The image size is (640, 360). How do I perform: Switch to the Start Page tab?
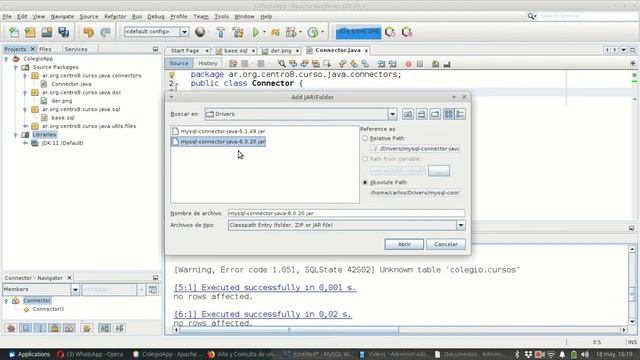[185, 51]
